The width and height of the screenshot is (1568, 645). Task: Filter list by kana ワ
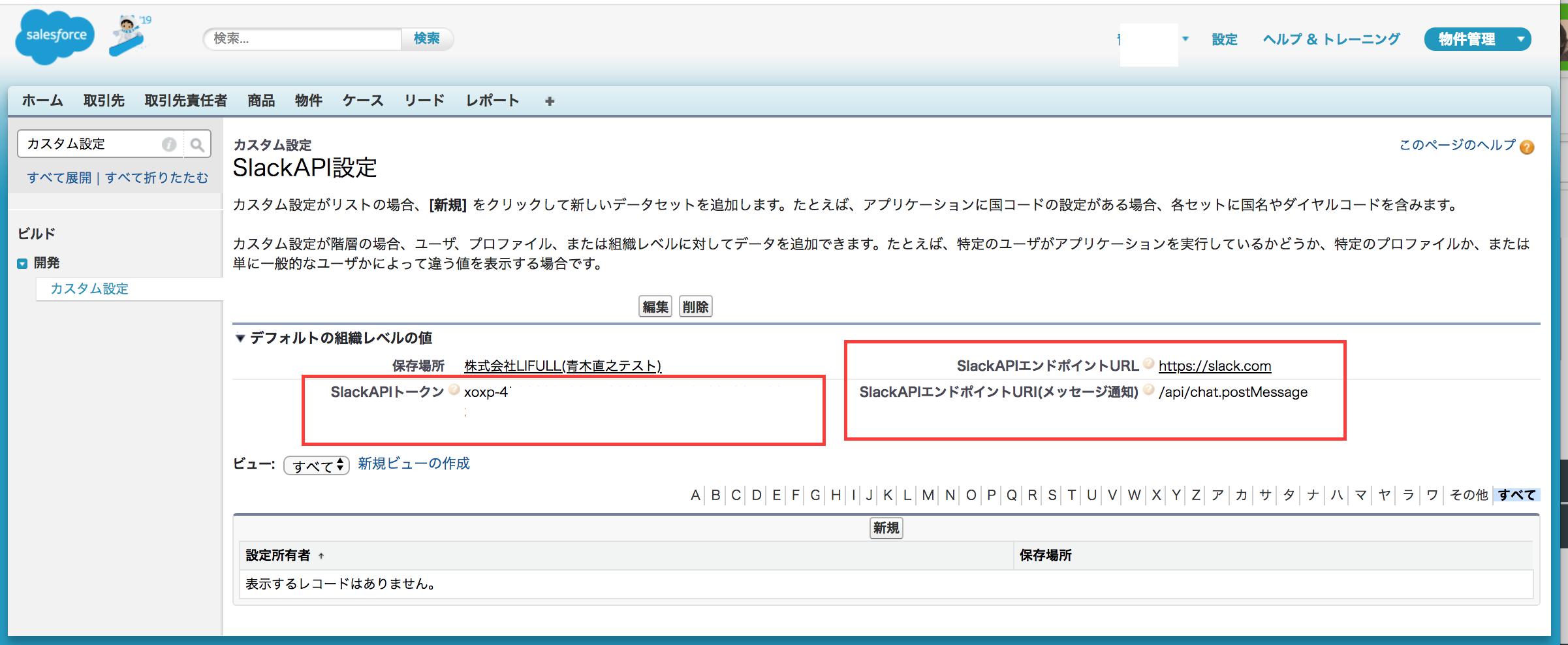[1432, 496]
